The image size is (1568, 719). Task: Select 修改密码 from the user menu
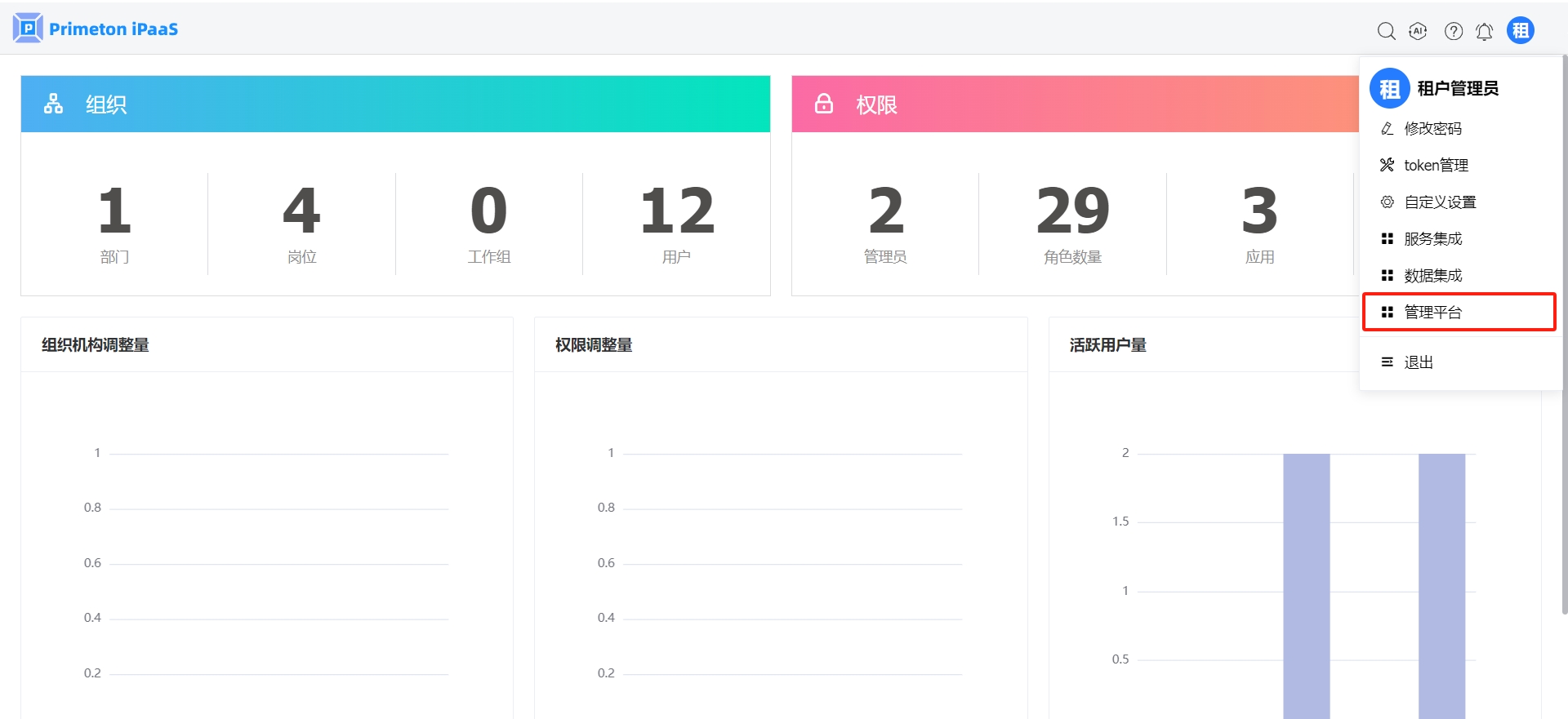tap(1432, 129)
